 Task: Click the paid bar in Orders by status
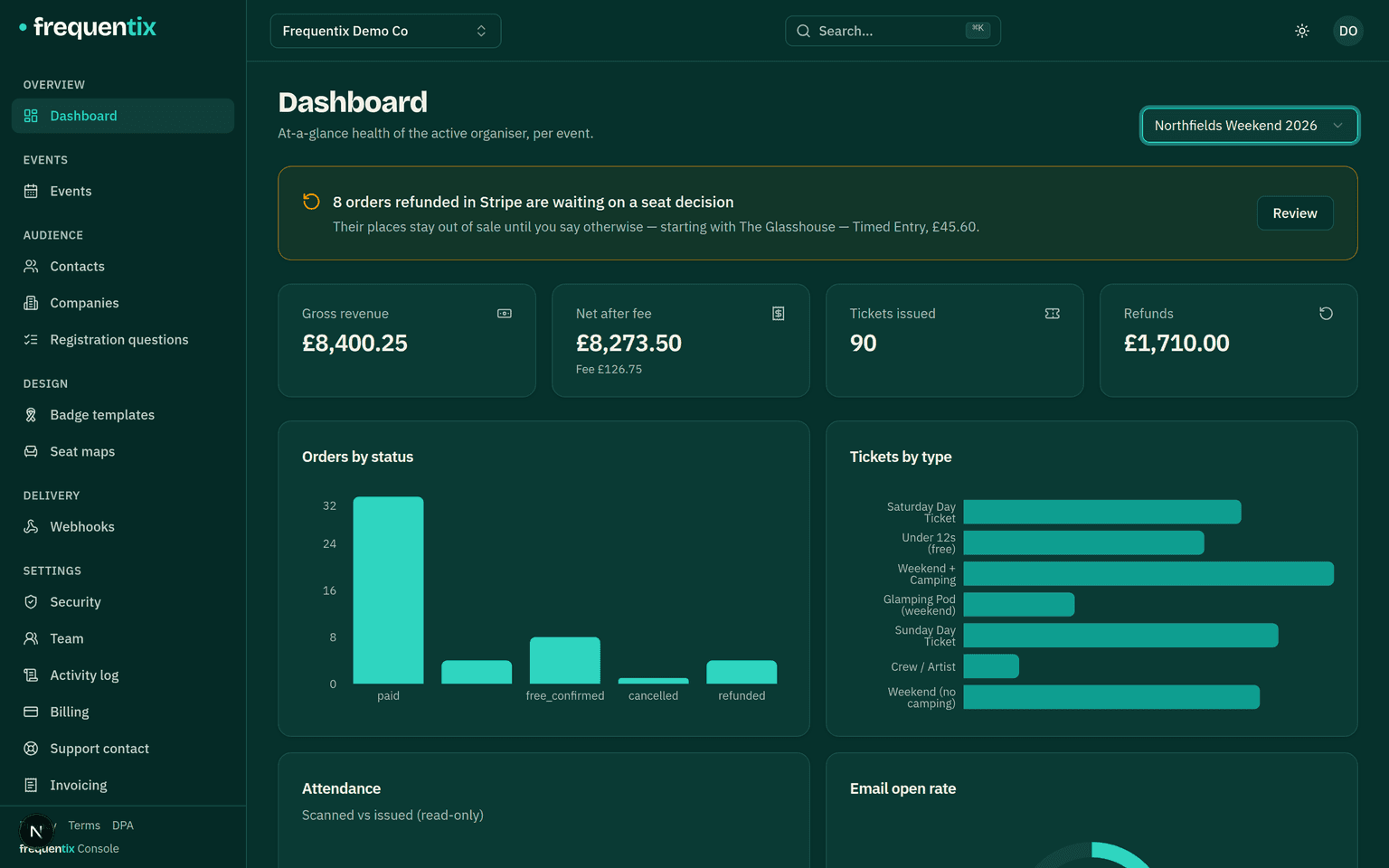click(388, 590)
